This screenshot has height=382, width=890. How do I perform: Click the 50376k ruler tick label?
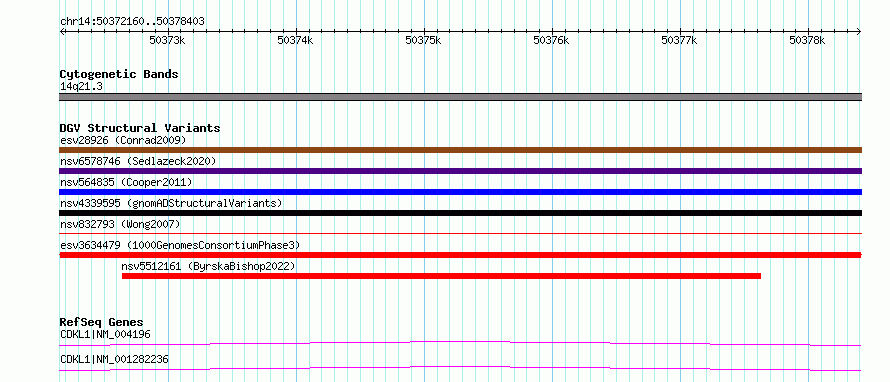click(x=551, y=40)
